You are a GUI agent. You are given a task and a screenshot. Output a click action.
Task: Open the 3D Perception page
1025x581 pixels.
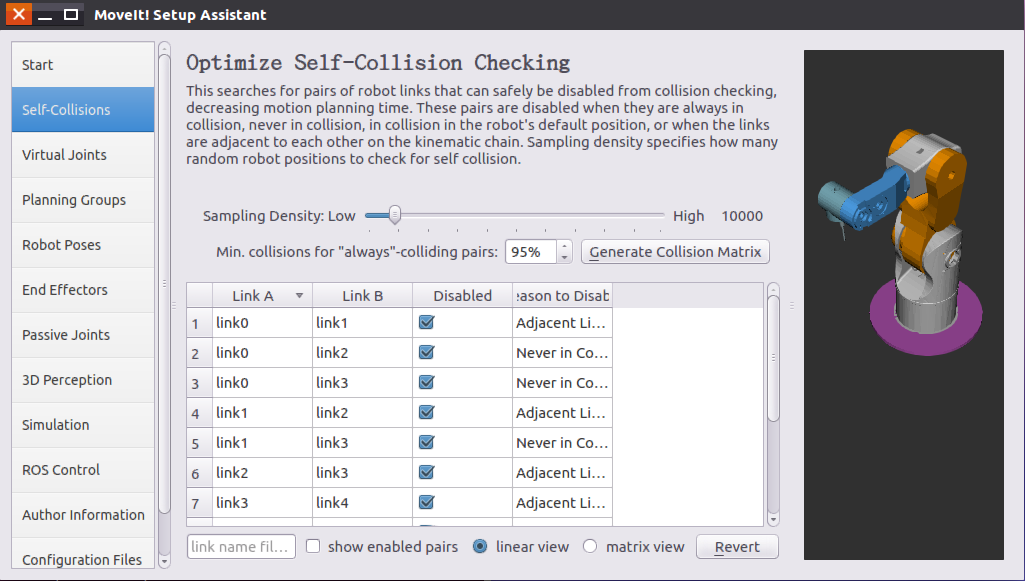click(x=83, y=380)
